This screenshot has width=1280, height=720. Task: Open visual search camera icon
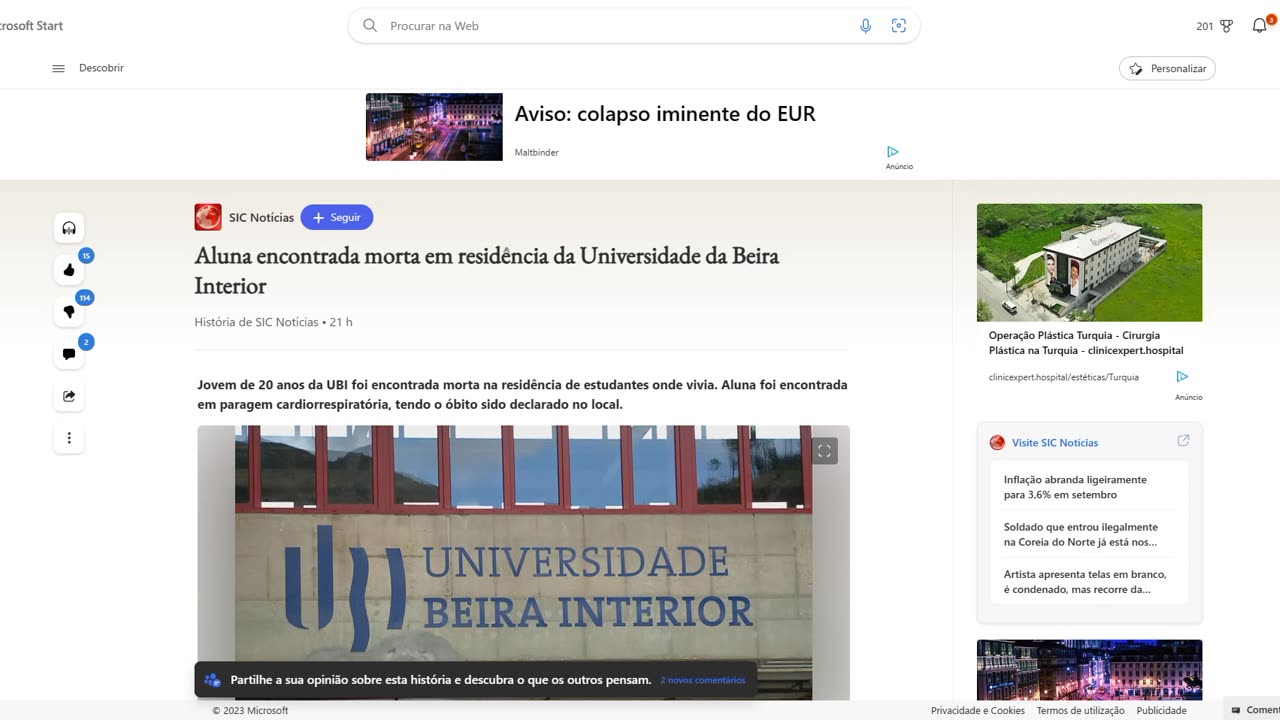pos(898,26)
